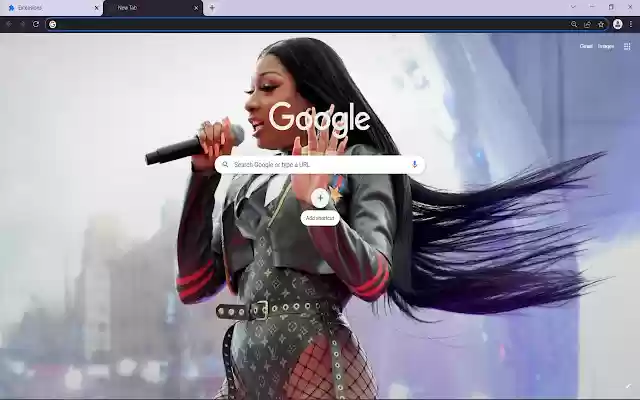Select the New Tab tab

pyautogui.click(x=153, y=8)
